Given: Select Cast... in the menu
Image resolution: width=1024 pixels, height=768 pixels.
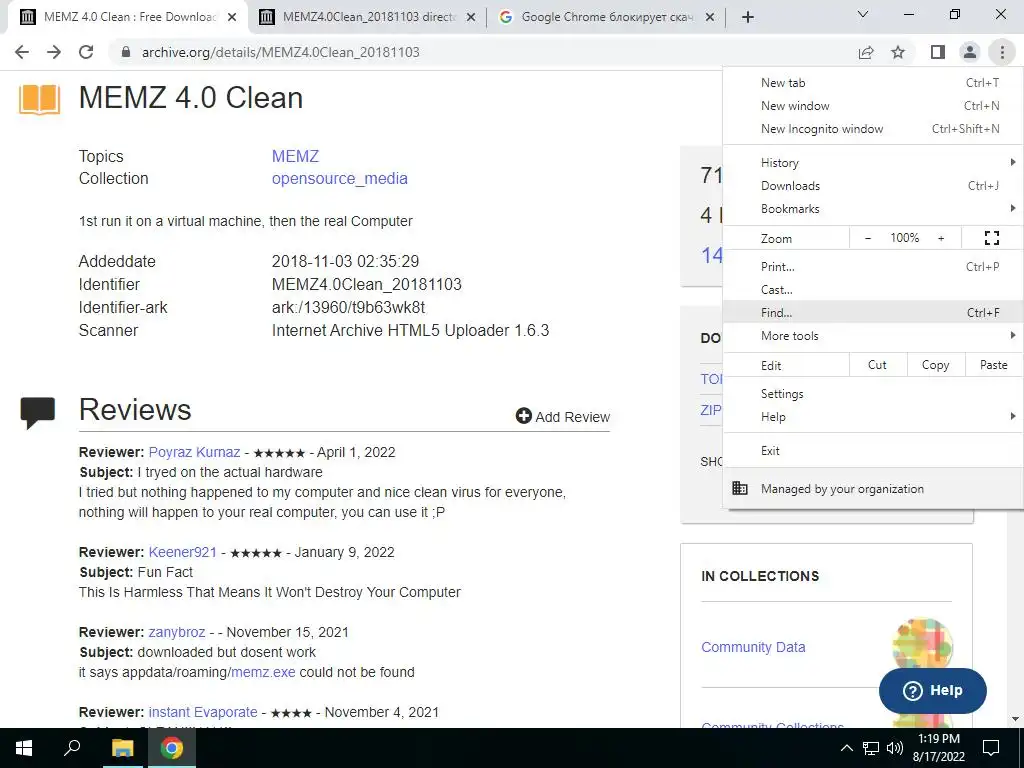Looking at the screenshot, I should pos(873,289).
